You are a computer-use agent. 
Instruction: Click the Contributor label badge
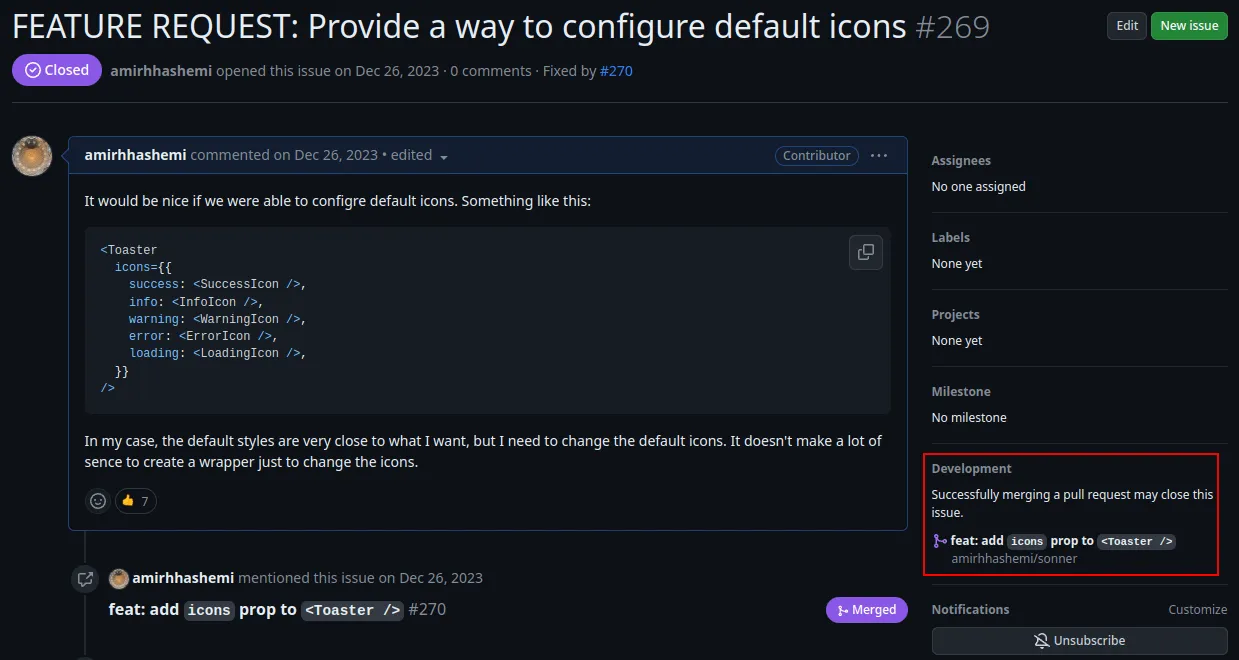817,156
